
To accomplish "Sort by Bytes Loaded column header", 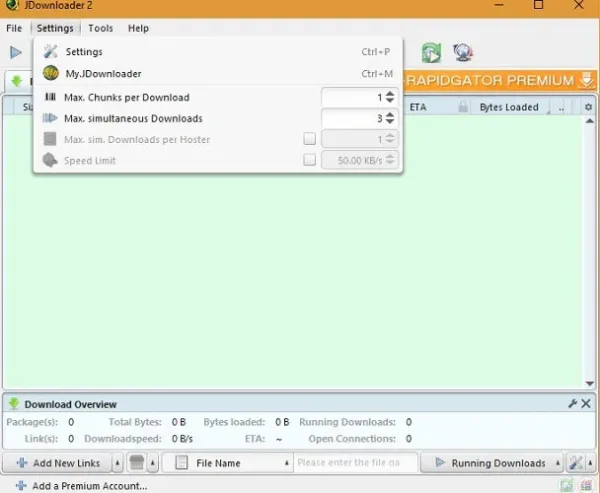I will 509,107.
